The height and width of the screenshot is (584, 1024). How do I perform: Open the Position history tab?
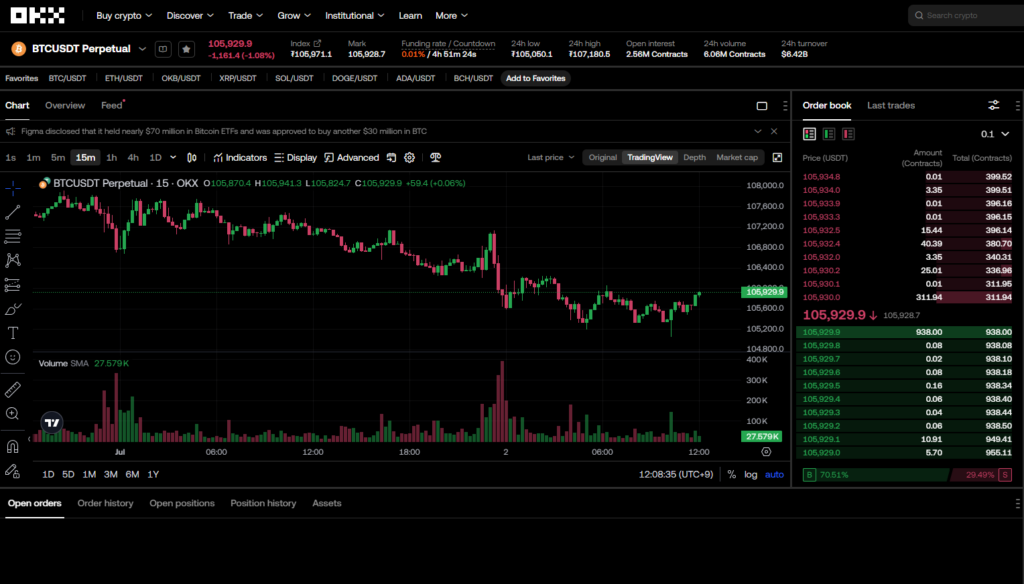[x=263, y=503]
